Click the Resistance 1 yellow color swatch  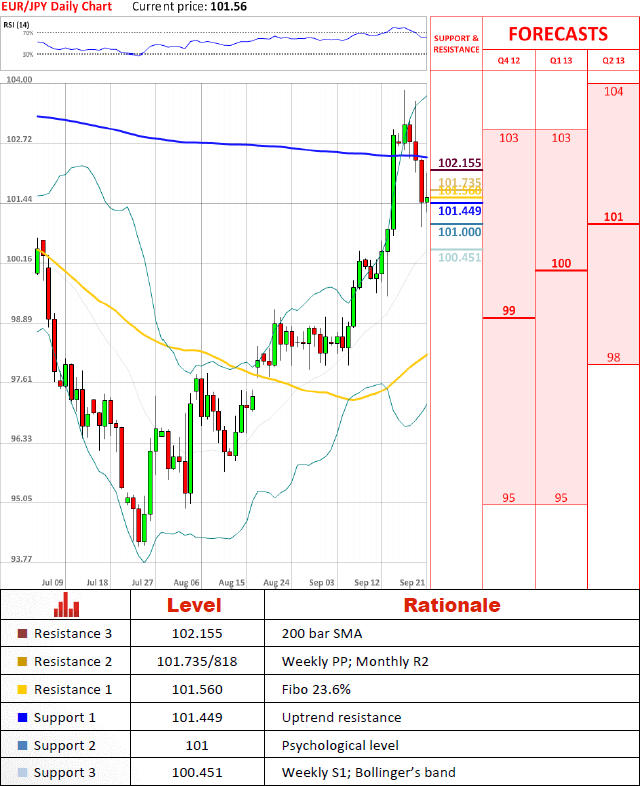(22, 690)
